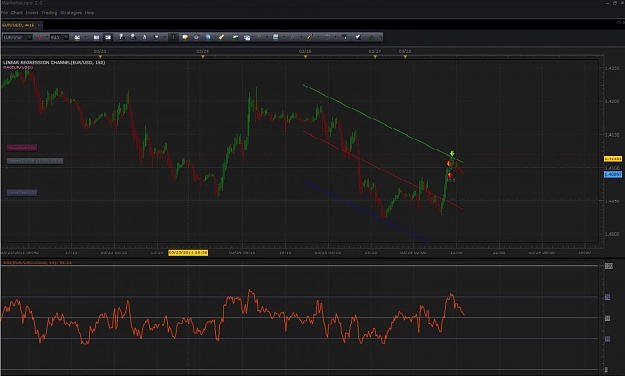Open the dropdown arrow beside orange line tool

click(x=318, y=37)
